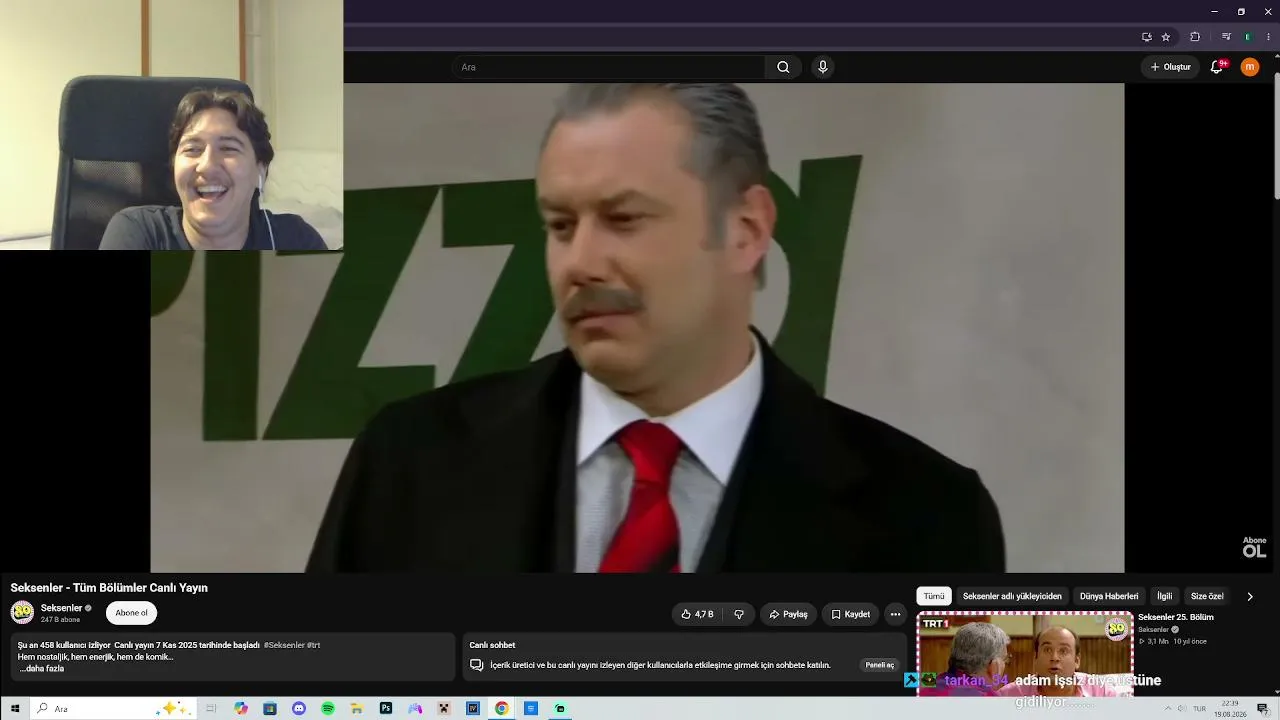This screenshot has width=1280, height=720.
Task: Open File Explorer from the taskbar
Action: tap(357, 708)
